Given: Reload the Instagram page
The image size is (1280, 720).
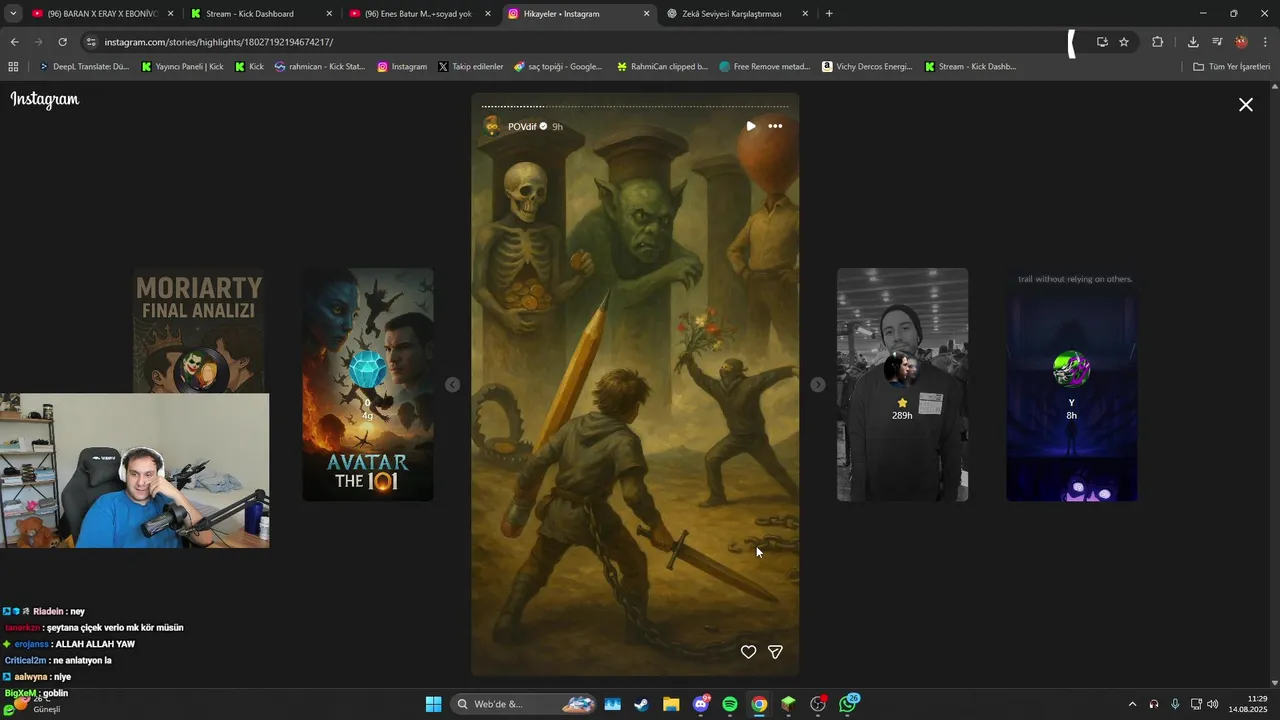Looking at the screenshot, I should 63,42.
